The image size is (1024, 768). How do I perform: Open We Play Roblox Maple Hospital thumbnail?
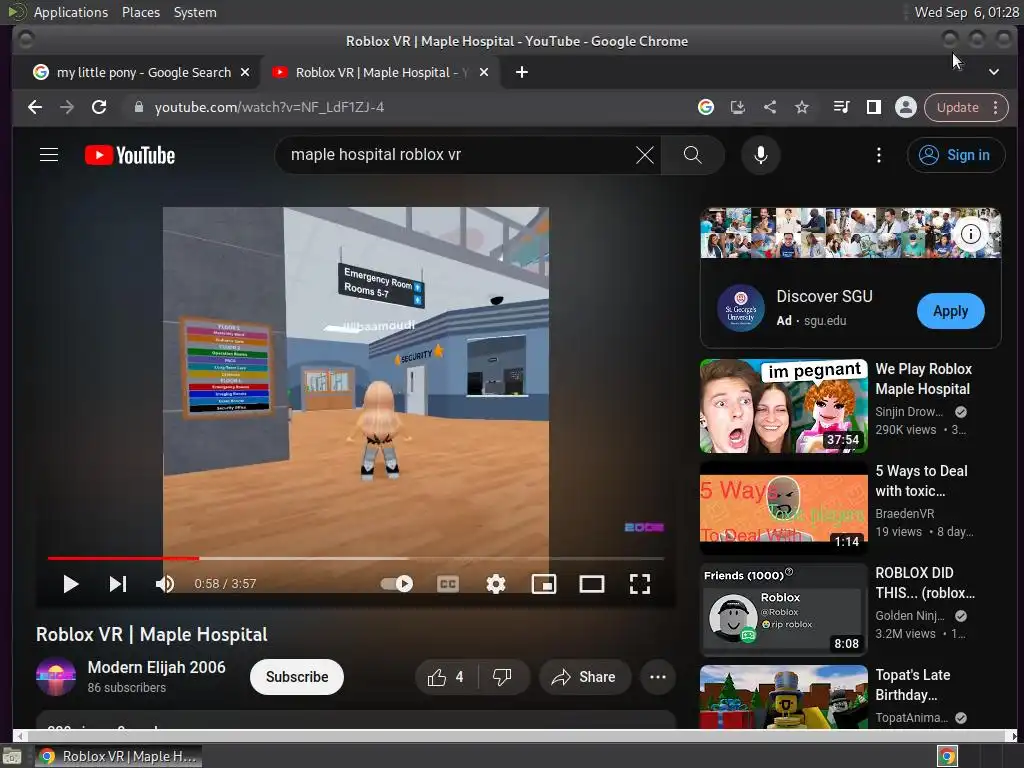[784, 406]
